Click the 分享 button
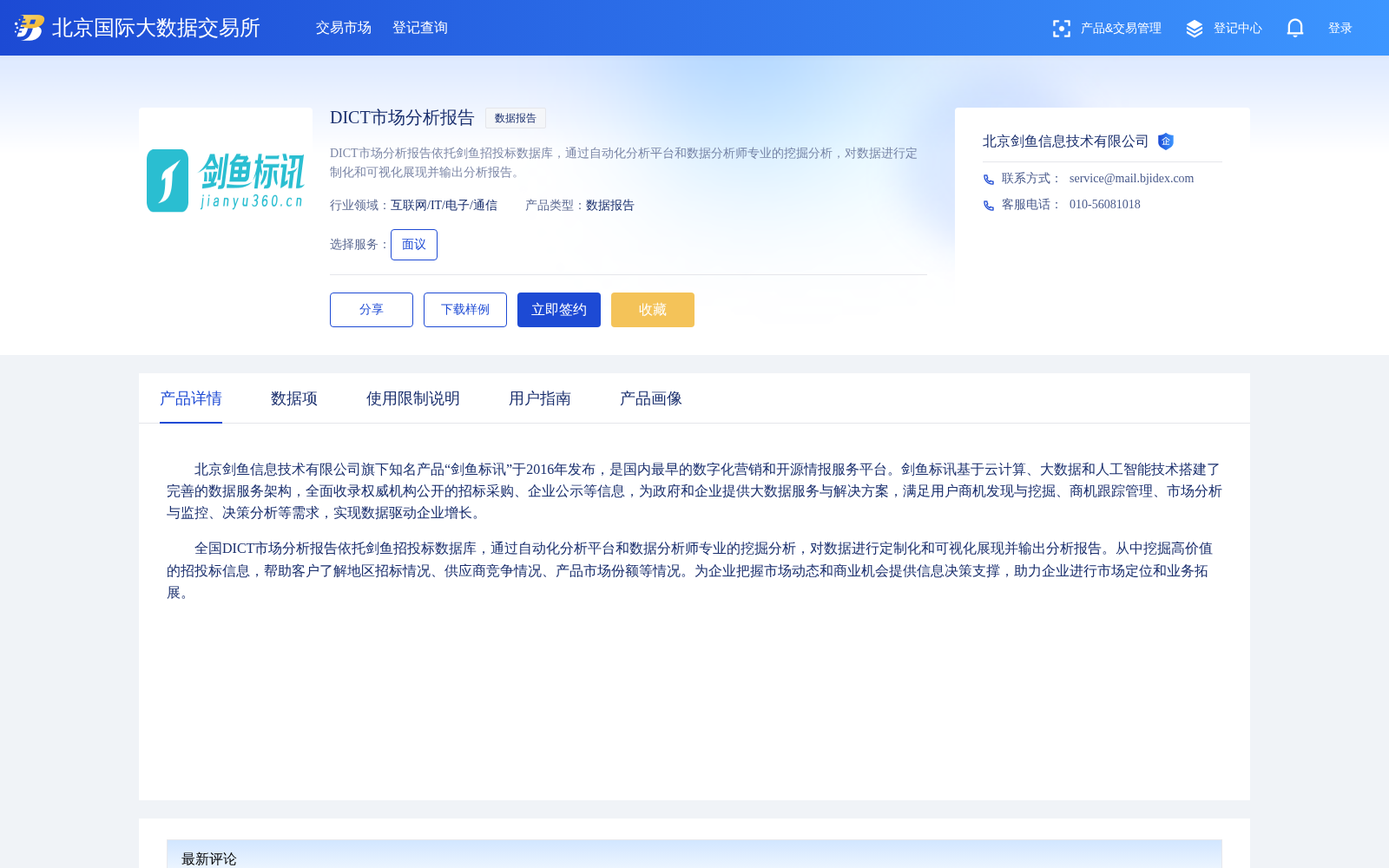This screenshot has width=1389, height=868. point(372,310)
